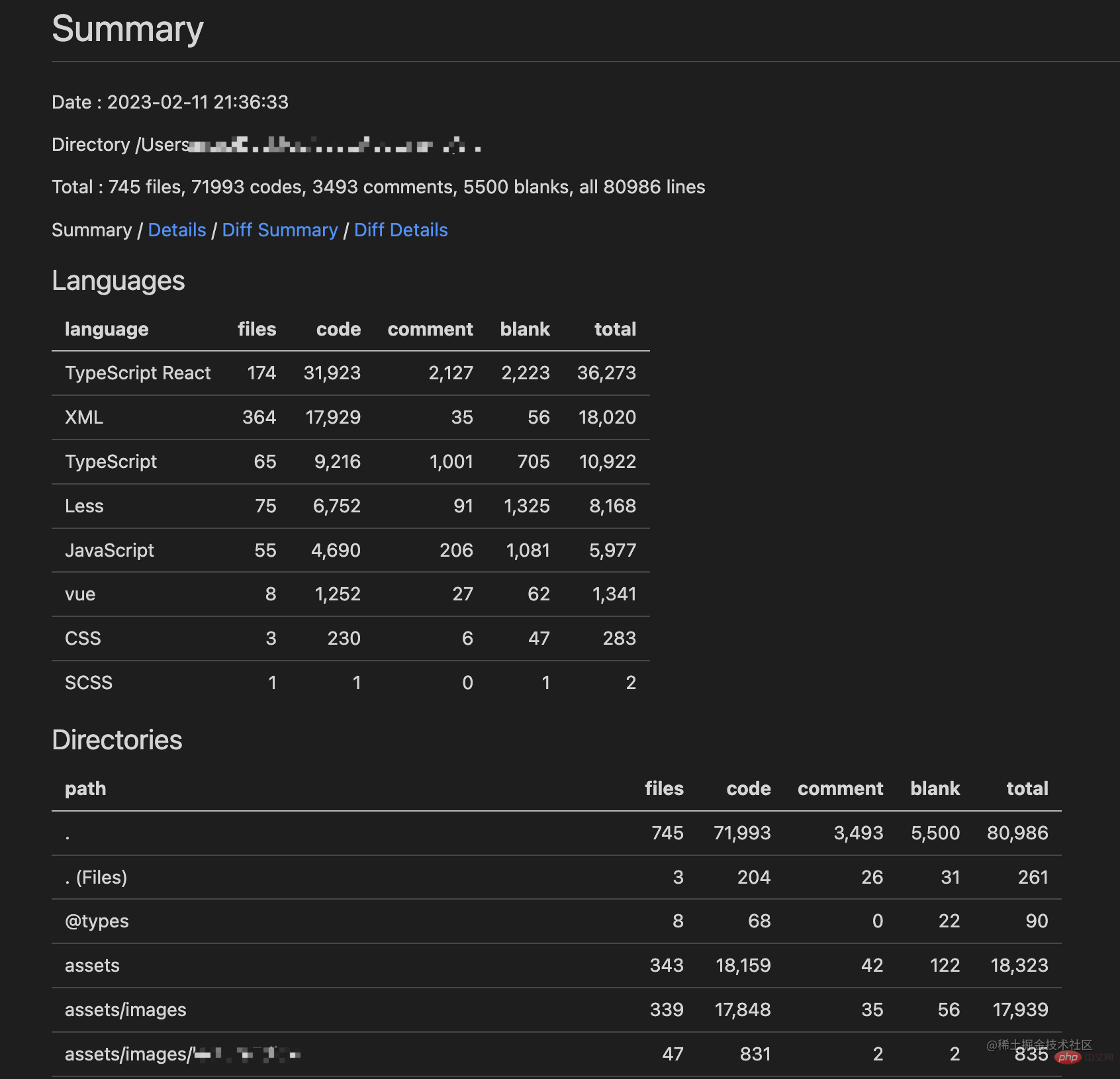Click the Summary page heading
The image size is (1120, 1079).
[x=128, y=30]
